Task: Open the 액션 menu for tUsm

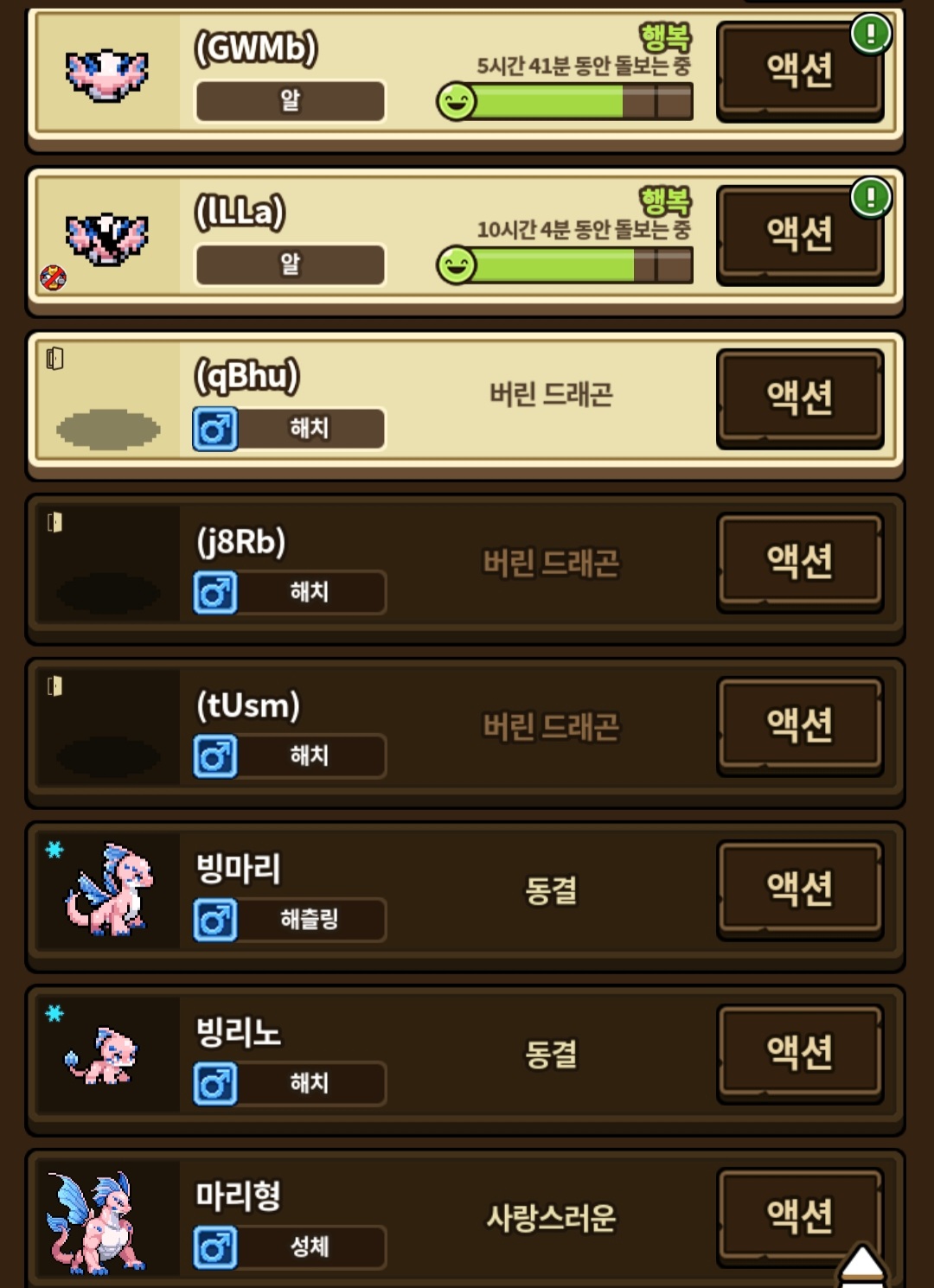Action: coord(800,726)
